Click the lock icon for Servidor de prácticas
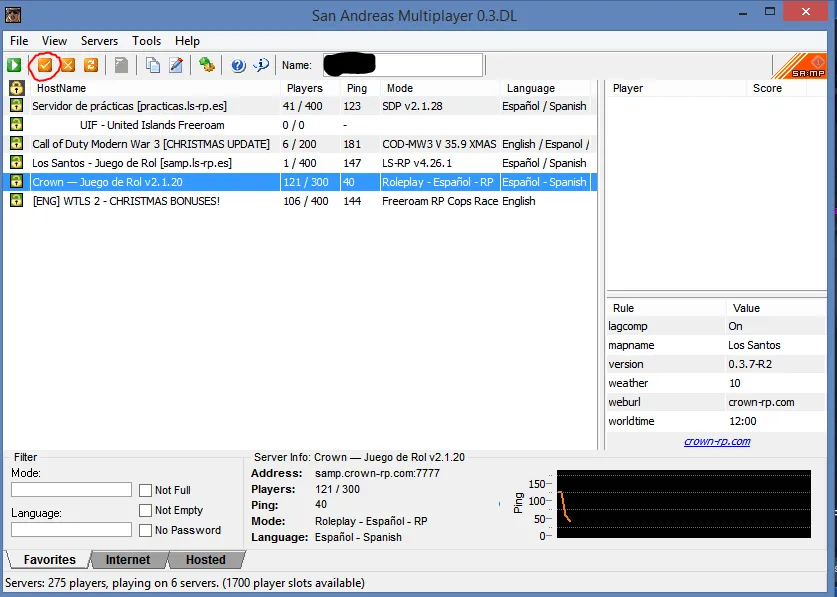 pos(17,106)
